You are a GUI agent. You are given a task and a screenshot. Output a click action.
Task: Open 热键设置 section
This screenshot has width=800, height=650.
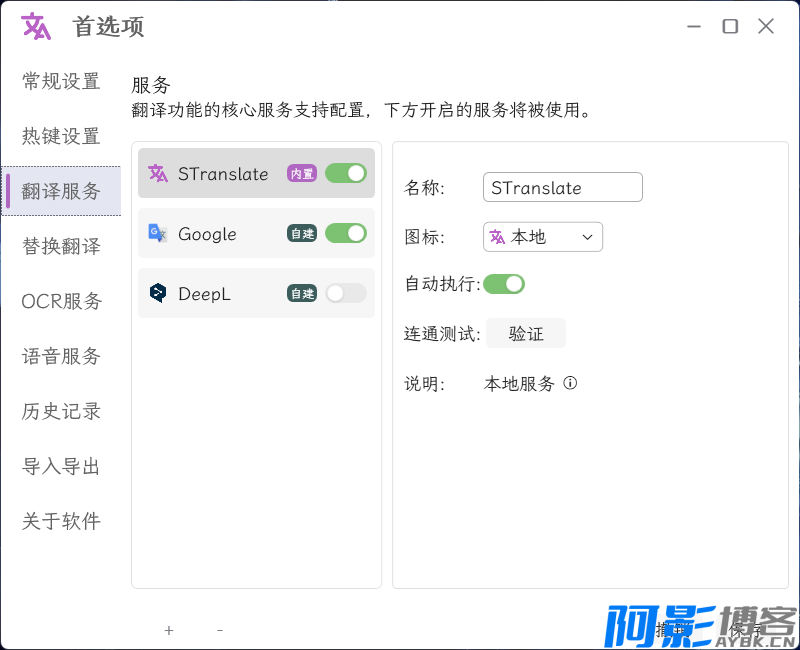click(x=61, y=136)
